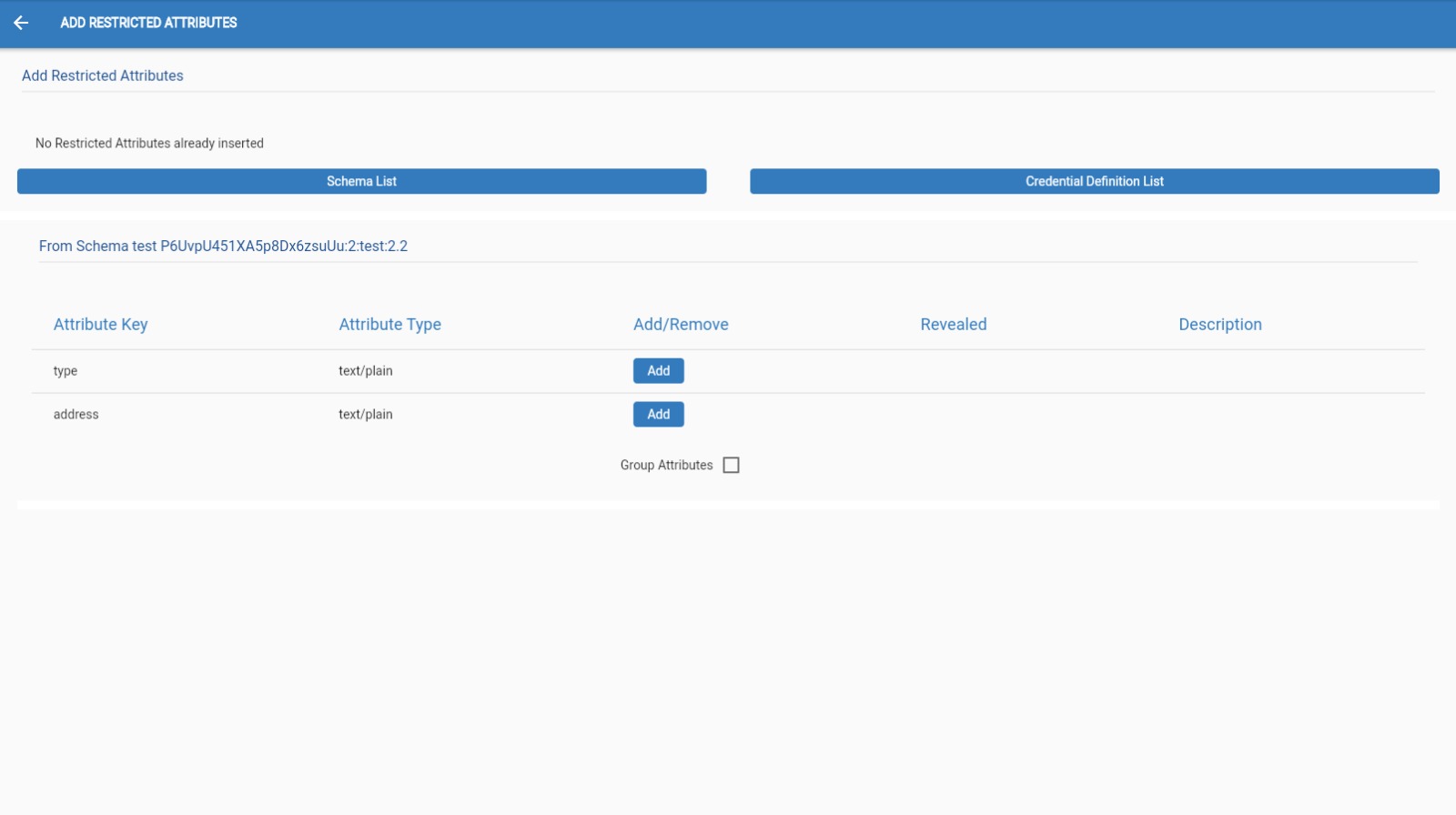The image size is (1456, 815).
Task: Click the 'From Schema test' heading
Action: pos(223,247)
